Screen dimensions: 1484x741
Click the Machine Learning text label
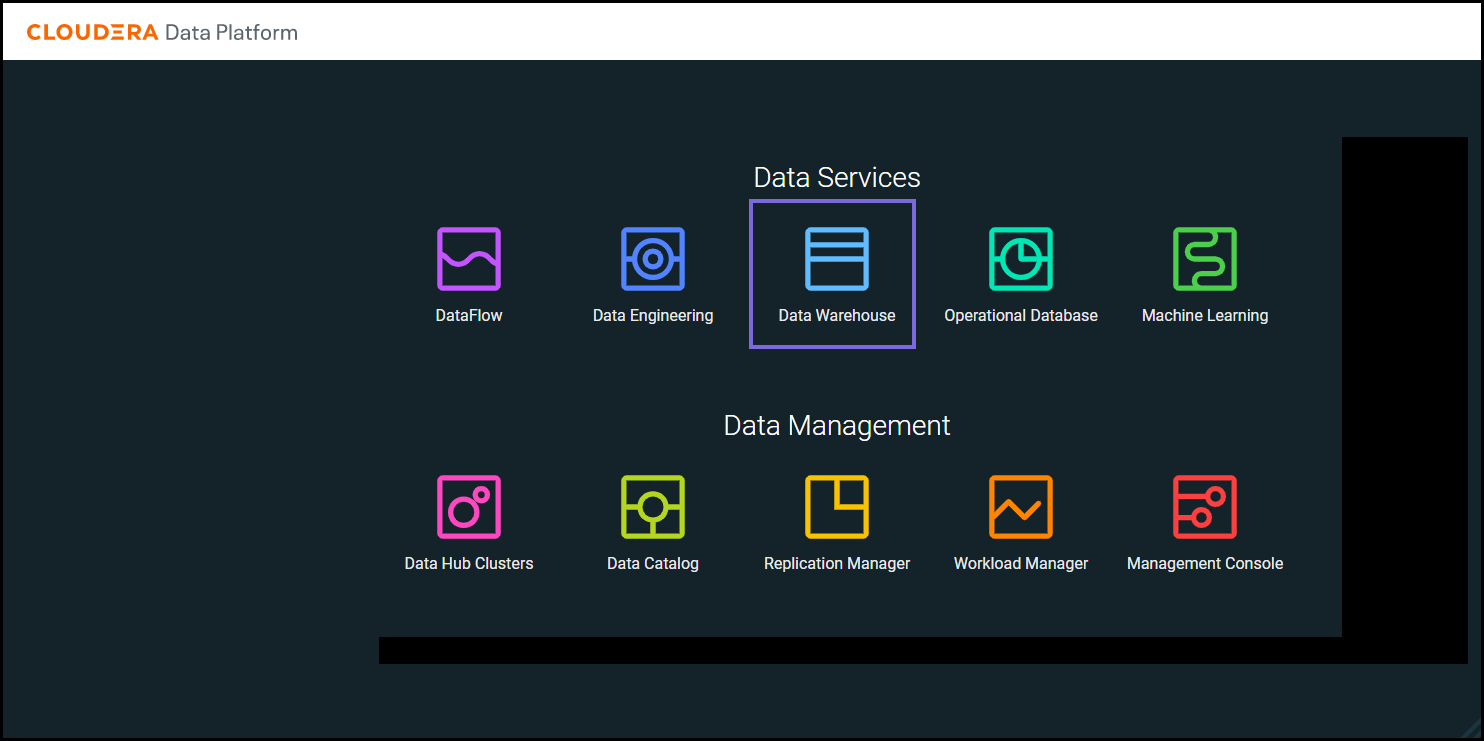[1205, 316]
